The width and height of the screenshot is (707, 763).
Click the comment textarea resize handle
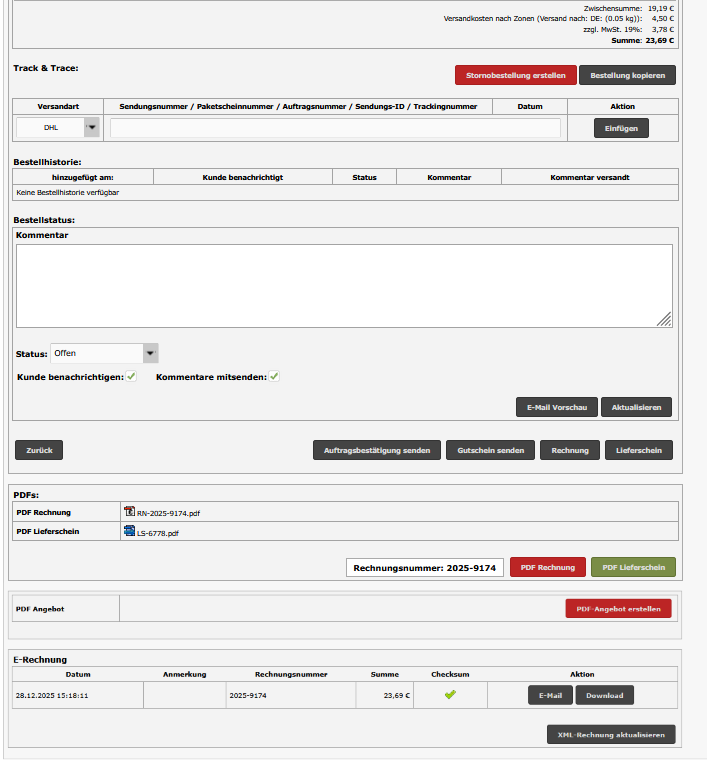pos(664,319)
